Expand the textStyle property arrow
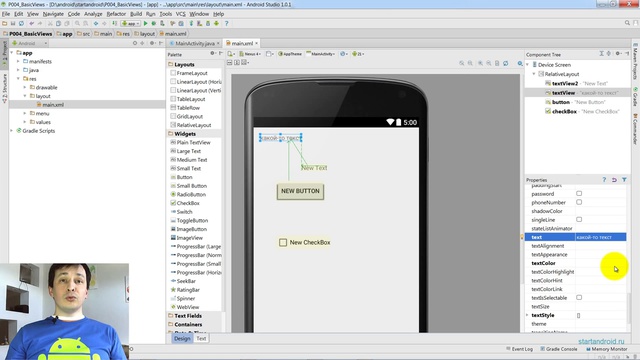 (527, 315)
